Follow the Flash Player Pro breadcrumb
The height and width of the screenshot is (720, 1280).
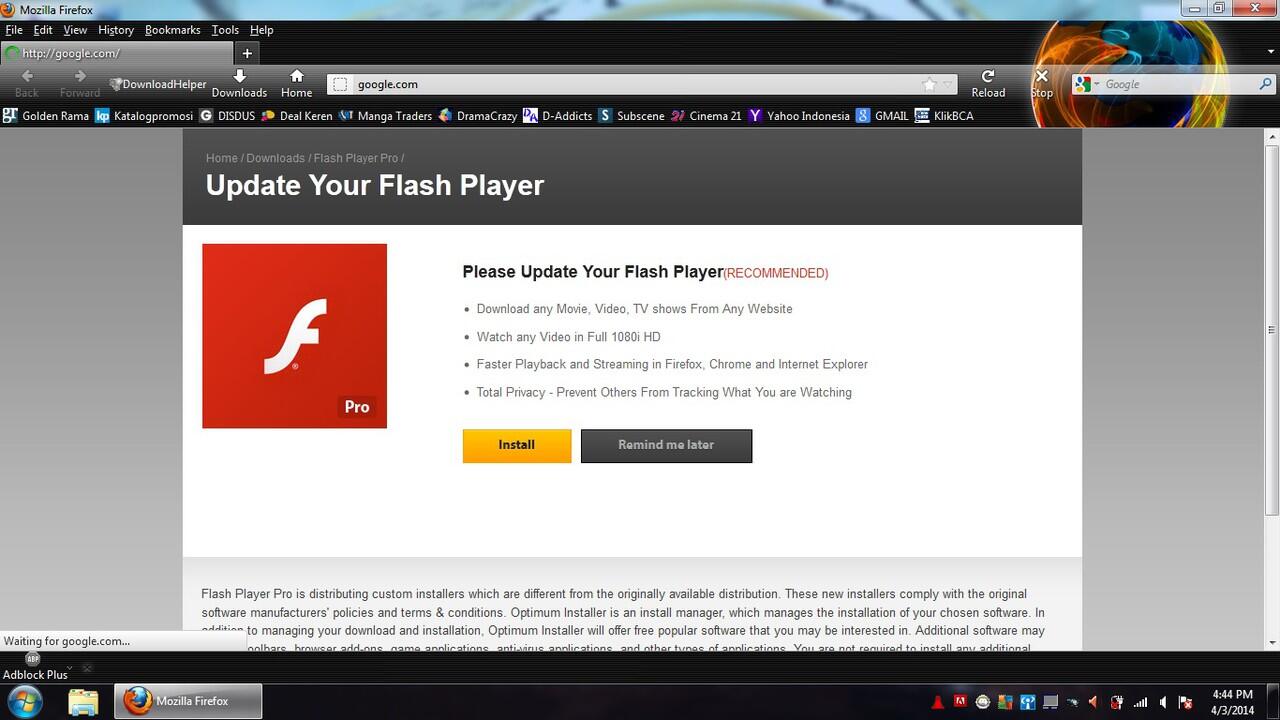coord(356,158)
